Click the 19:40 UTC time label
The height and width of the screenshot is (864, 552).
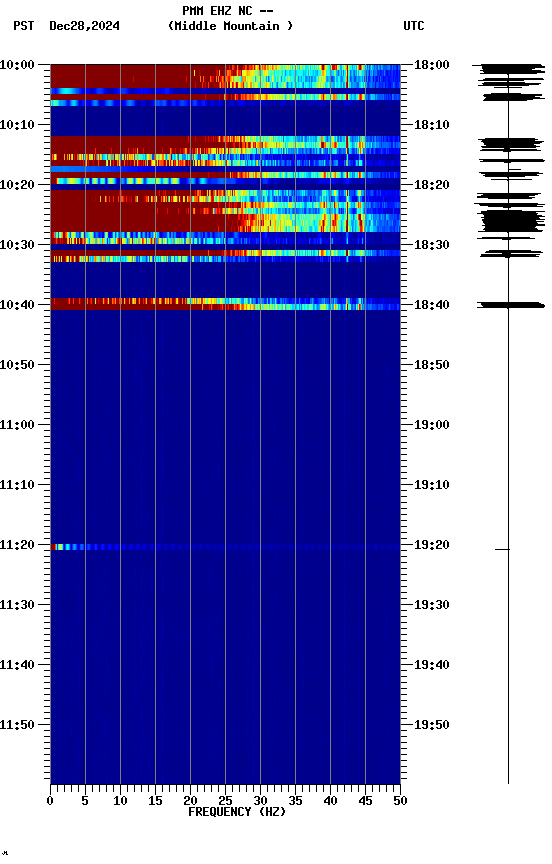(x=432, y=666)
